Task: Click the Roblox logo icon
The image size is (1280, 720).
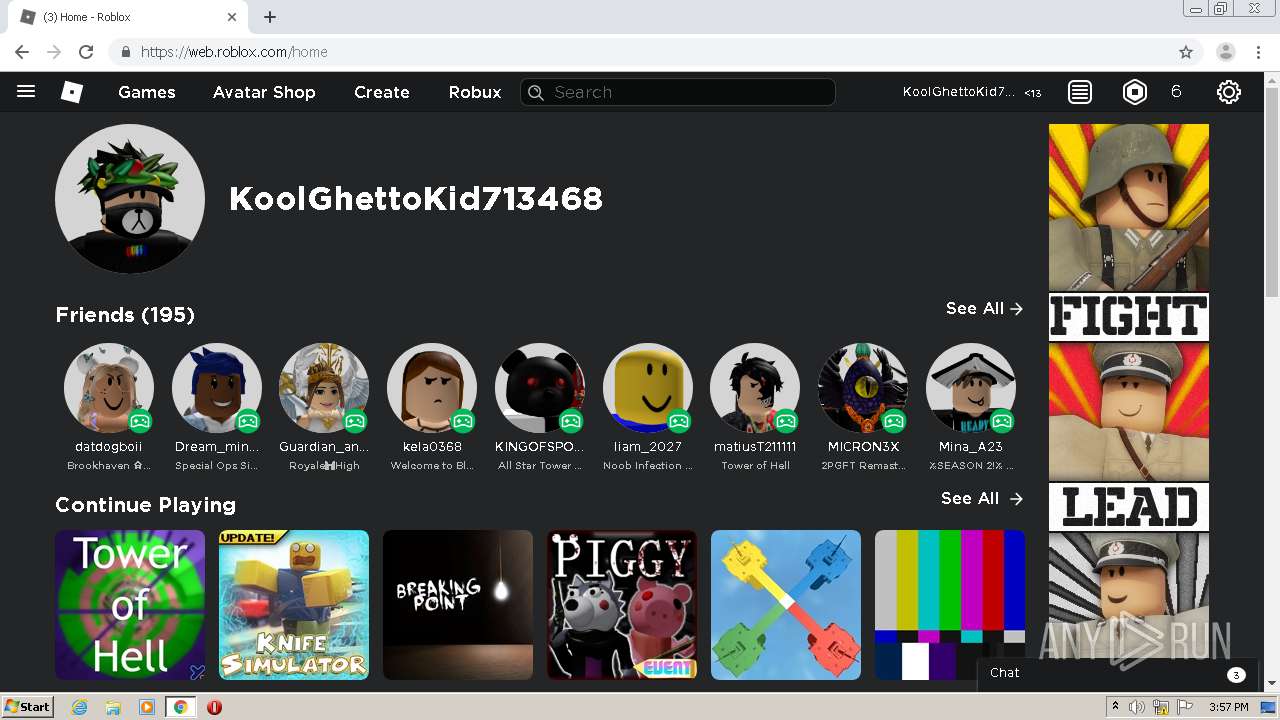Action: click(x=72, y=92)
